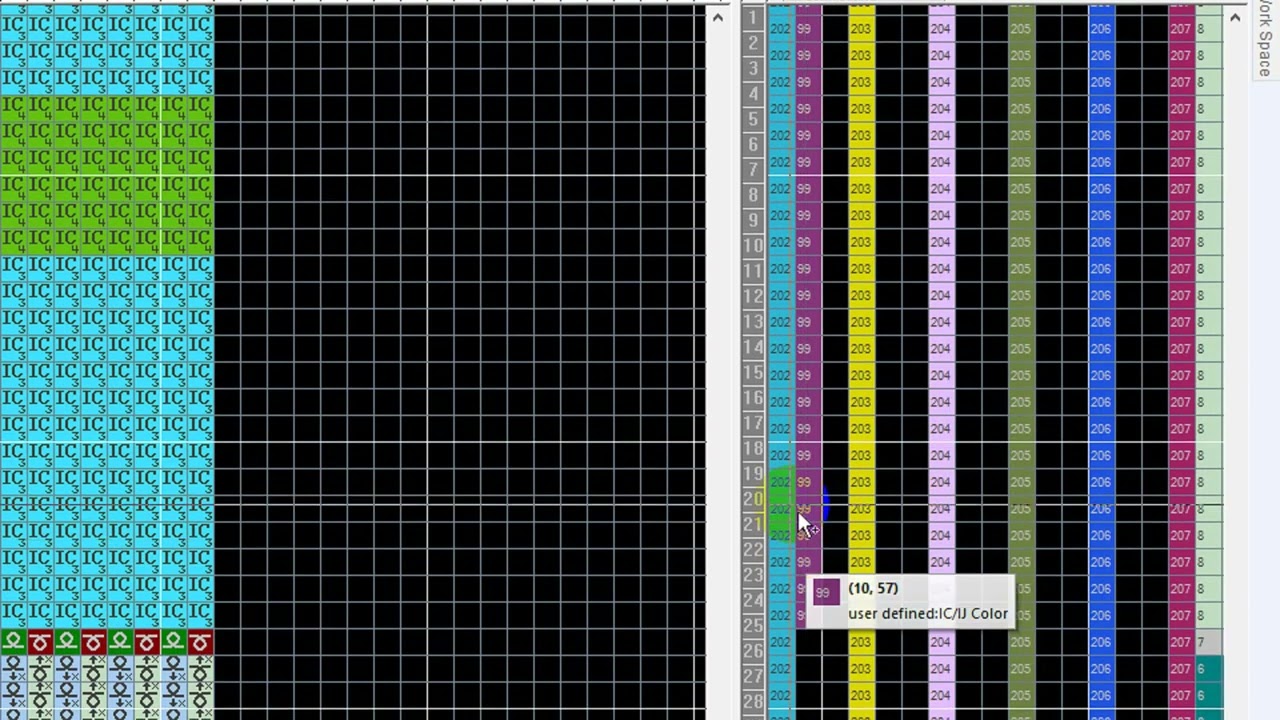Select row header 22 in right pane
The height and width of the screenshot is (720, 1280).
pyautogui.click(x=754, y=550)
